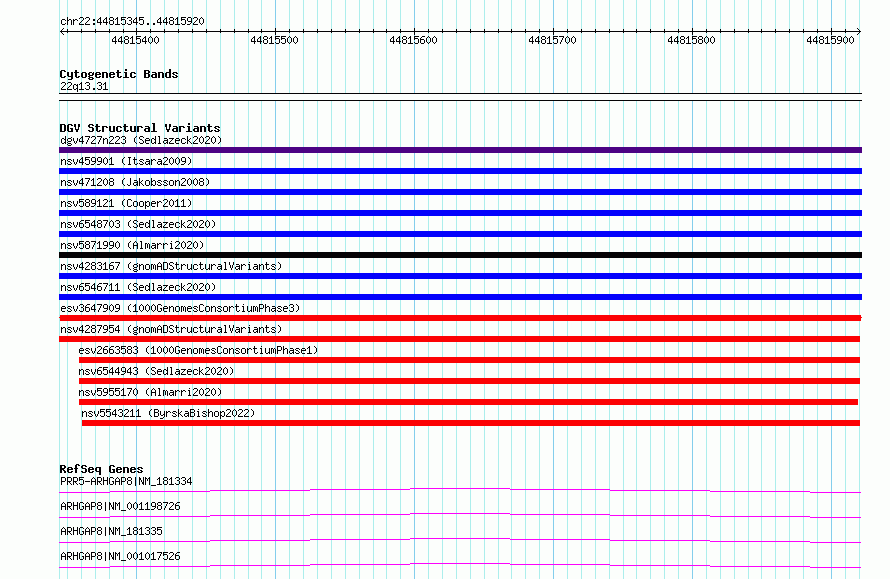Click the blue nsv589121 variant bar
Screen dimensions: 890x579
[460, 213]
